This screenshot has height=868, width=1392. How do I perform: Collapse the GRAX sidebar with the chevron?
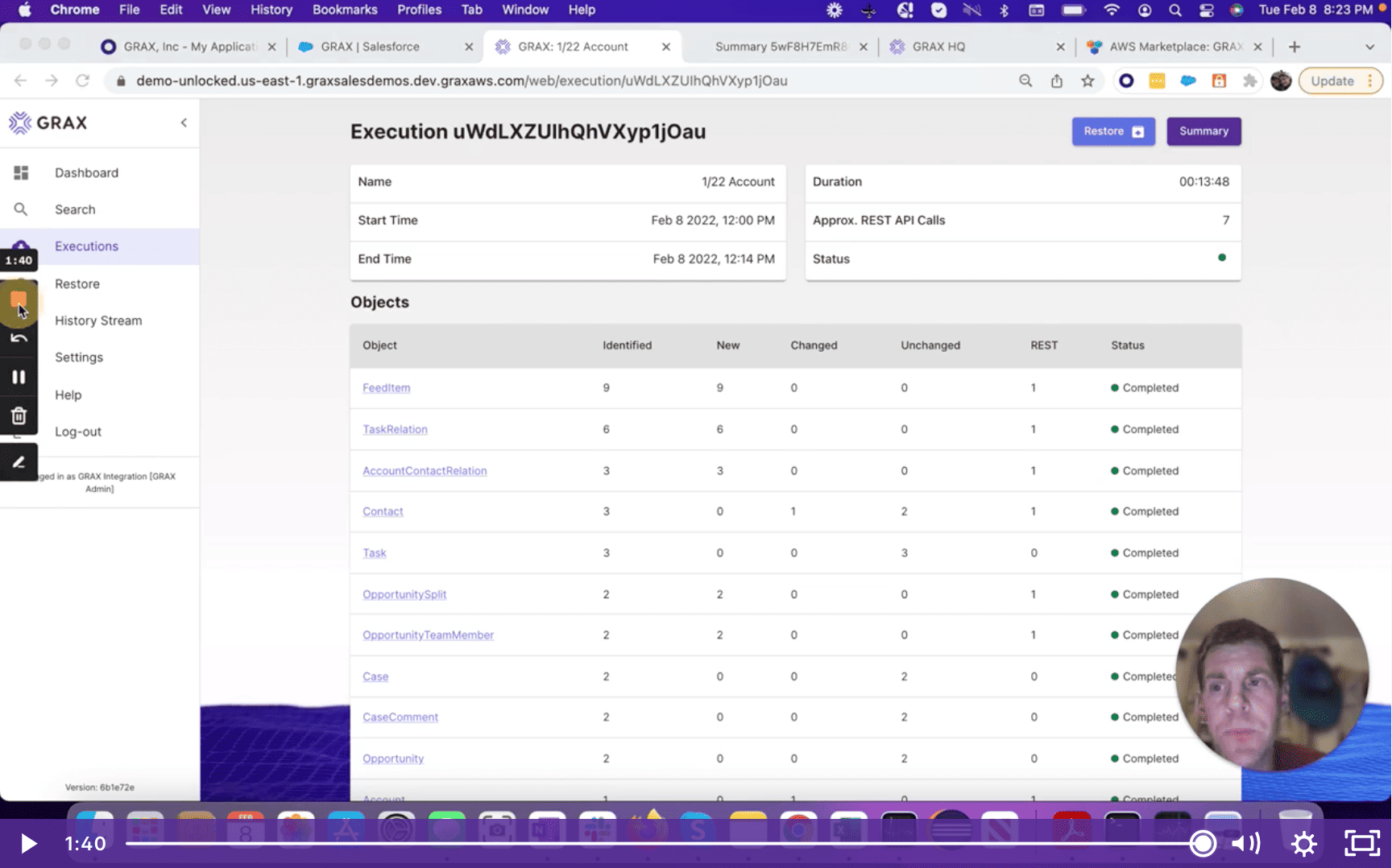pyautogui.click(x=183, y=124)
